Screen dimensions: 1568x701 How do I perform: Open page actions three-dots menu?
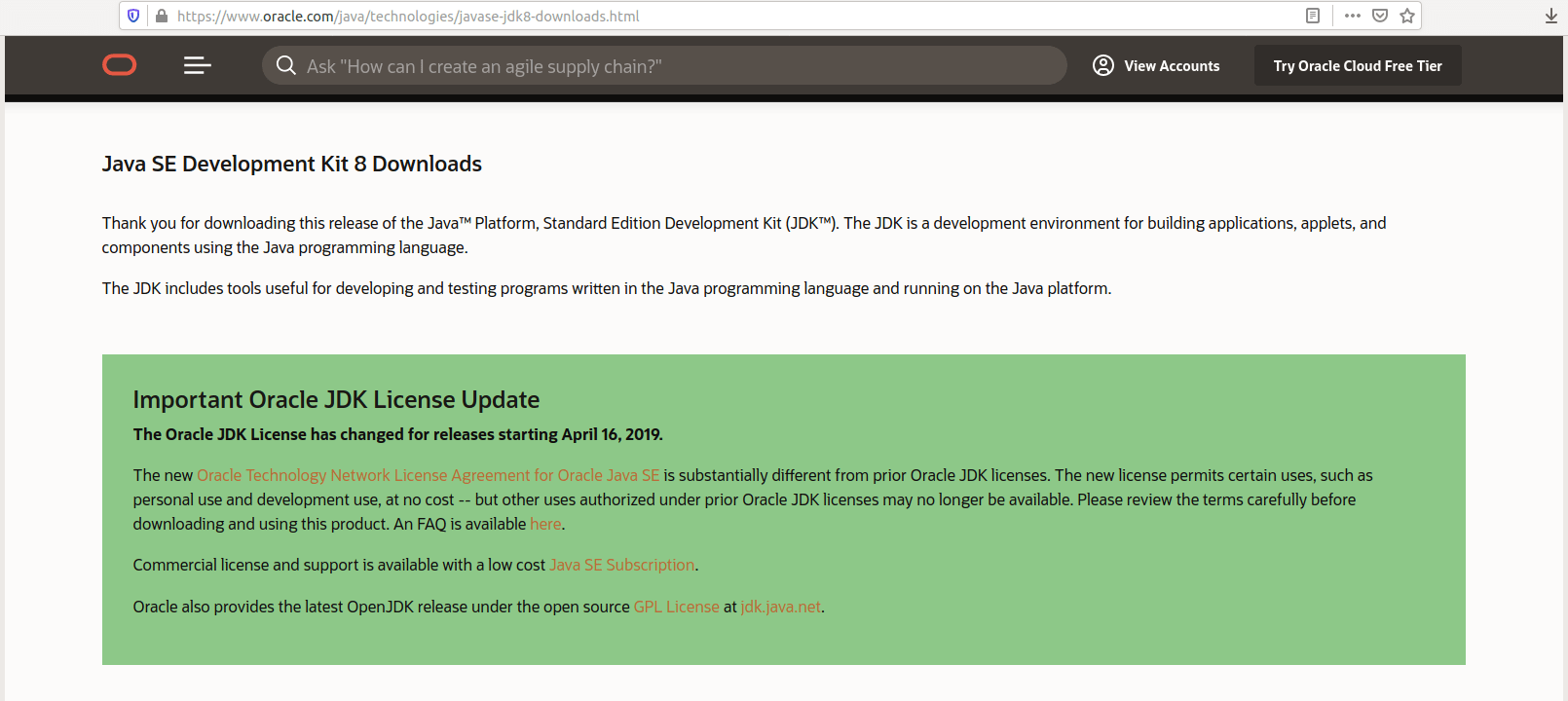(x=1353, y=16)
